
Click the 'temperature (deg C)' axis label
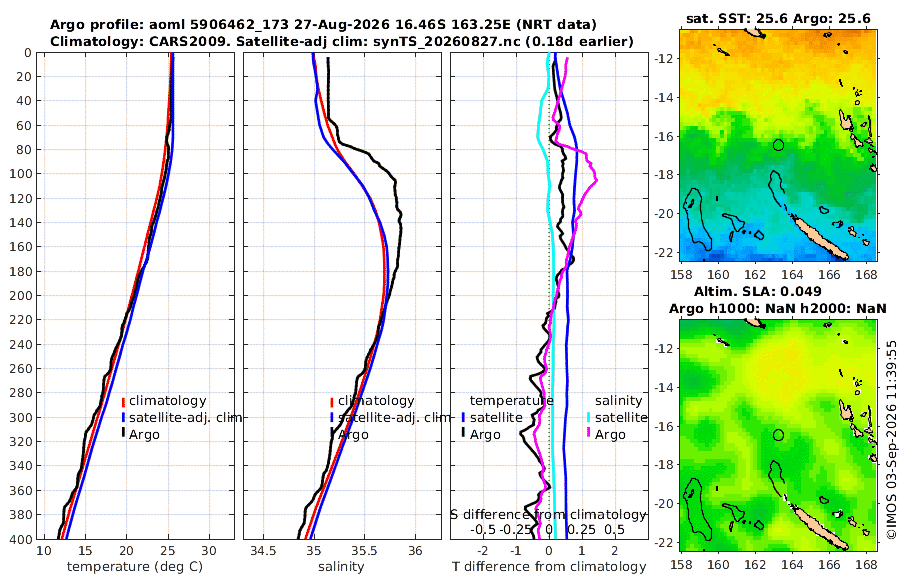coord(135,567)
